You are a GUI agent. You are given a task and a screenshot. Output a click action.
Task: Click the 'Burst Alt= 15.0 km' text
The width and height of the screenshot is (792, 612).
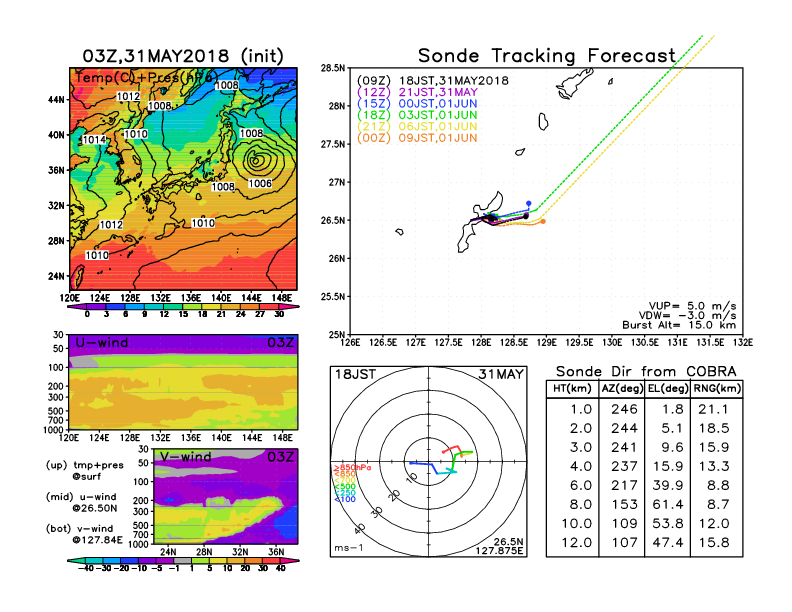coord(679,325)
